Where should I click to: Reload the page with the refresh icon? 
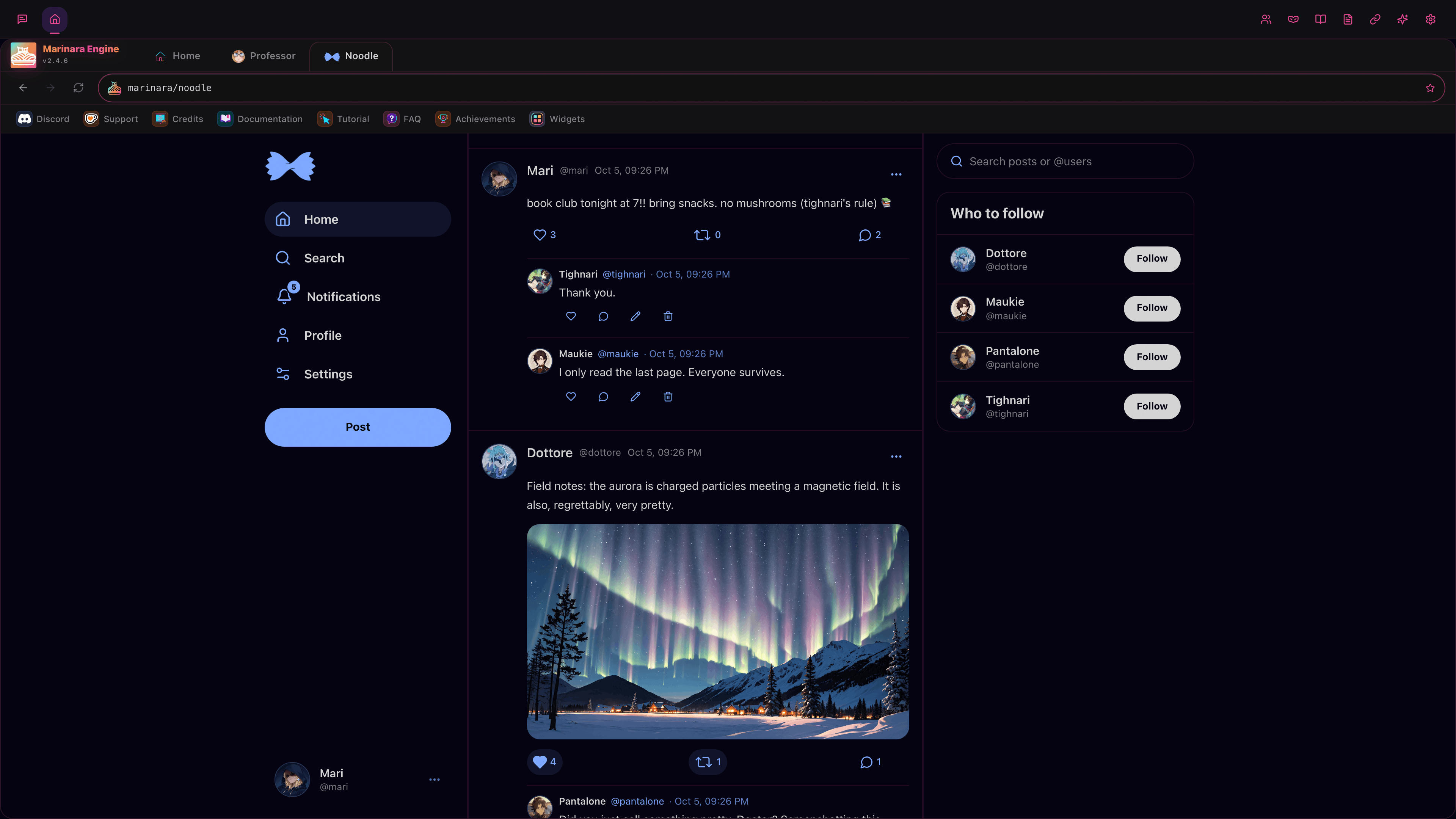point(78,88)
